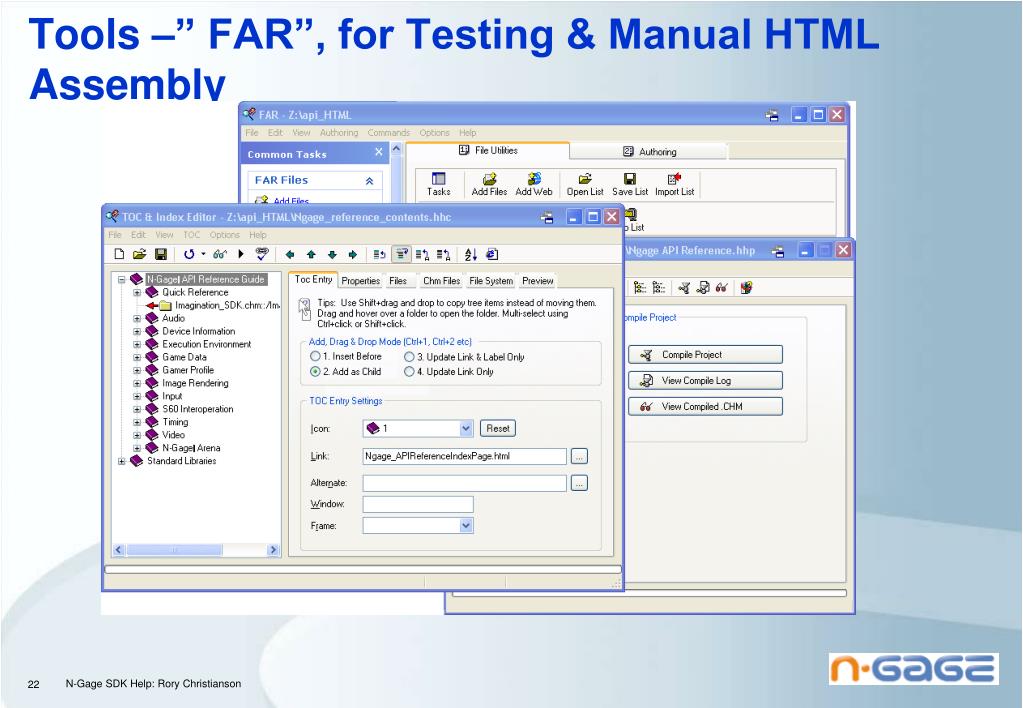Move TOC item down with green arrow
Screen dimensions: 1023x708
tap(332, 255)
